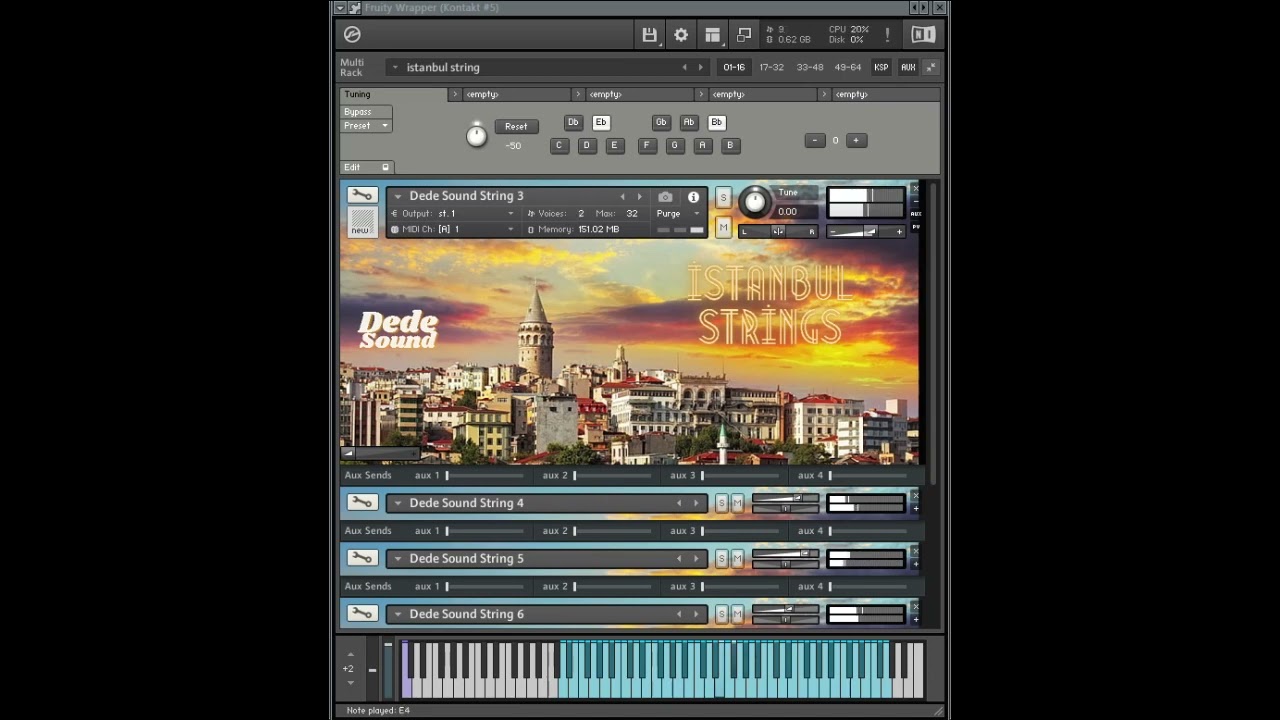Mute Dede Sound String 3

[x=723, y=228]
